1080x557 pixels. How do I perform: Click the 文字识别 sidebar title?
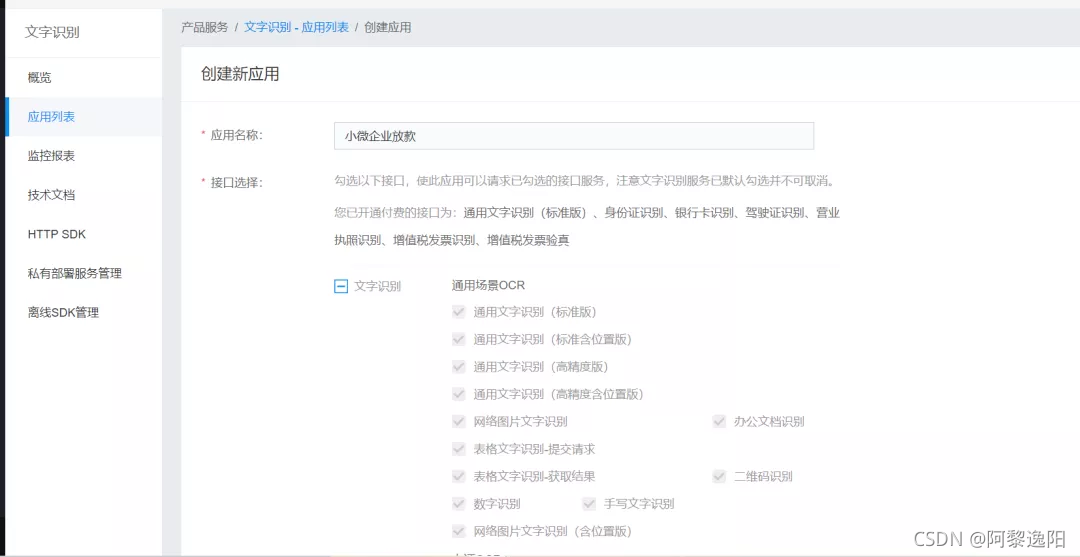(x=52, y=32)
